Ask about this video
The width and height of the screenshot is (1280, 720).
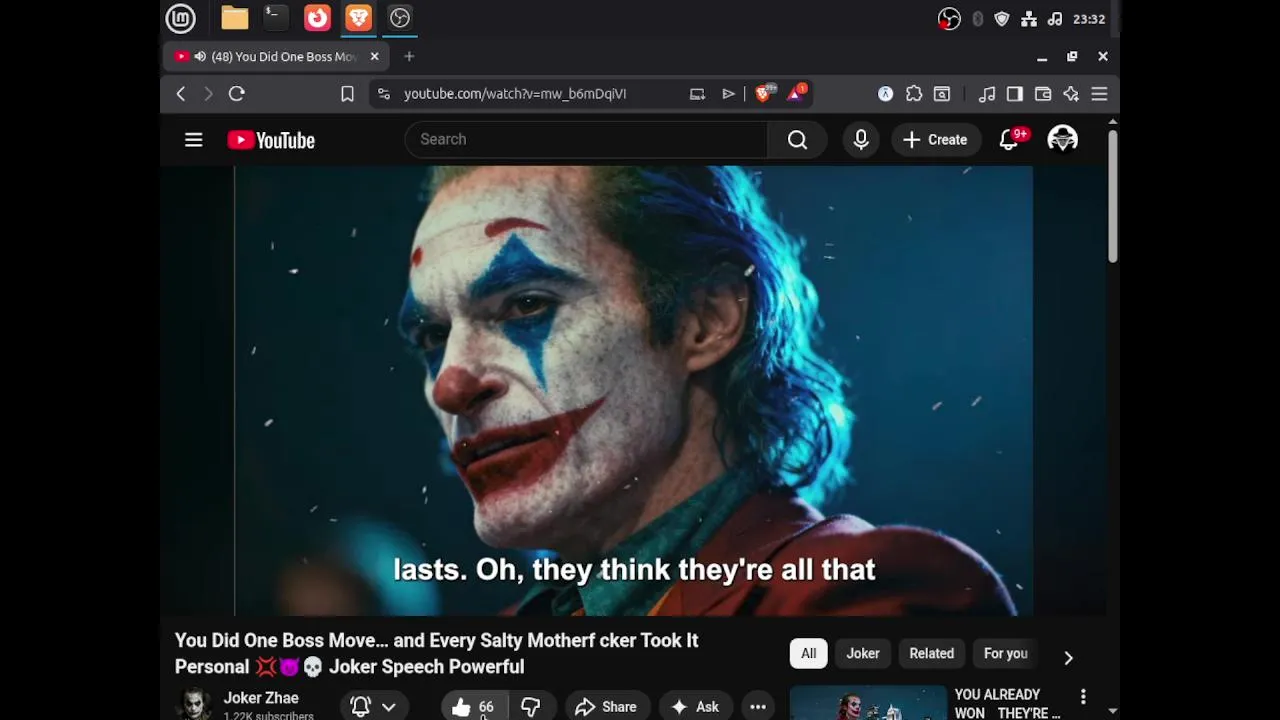pos(696,707)
